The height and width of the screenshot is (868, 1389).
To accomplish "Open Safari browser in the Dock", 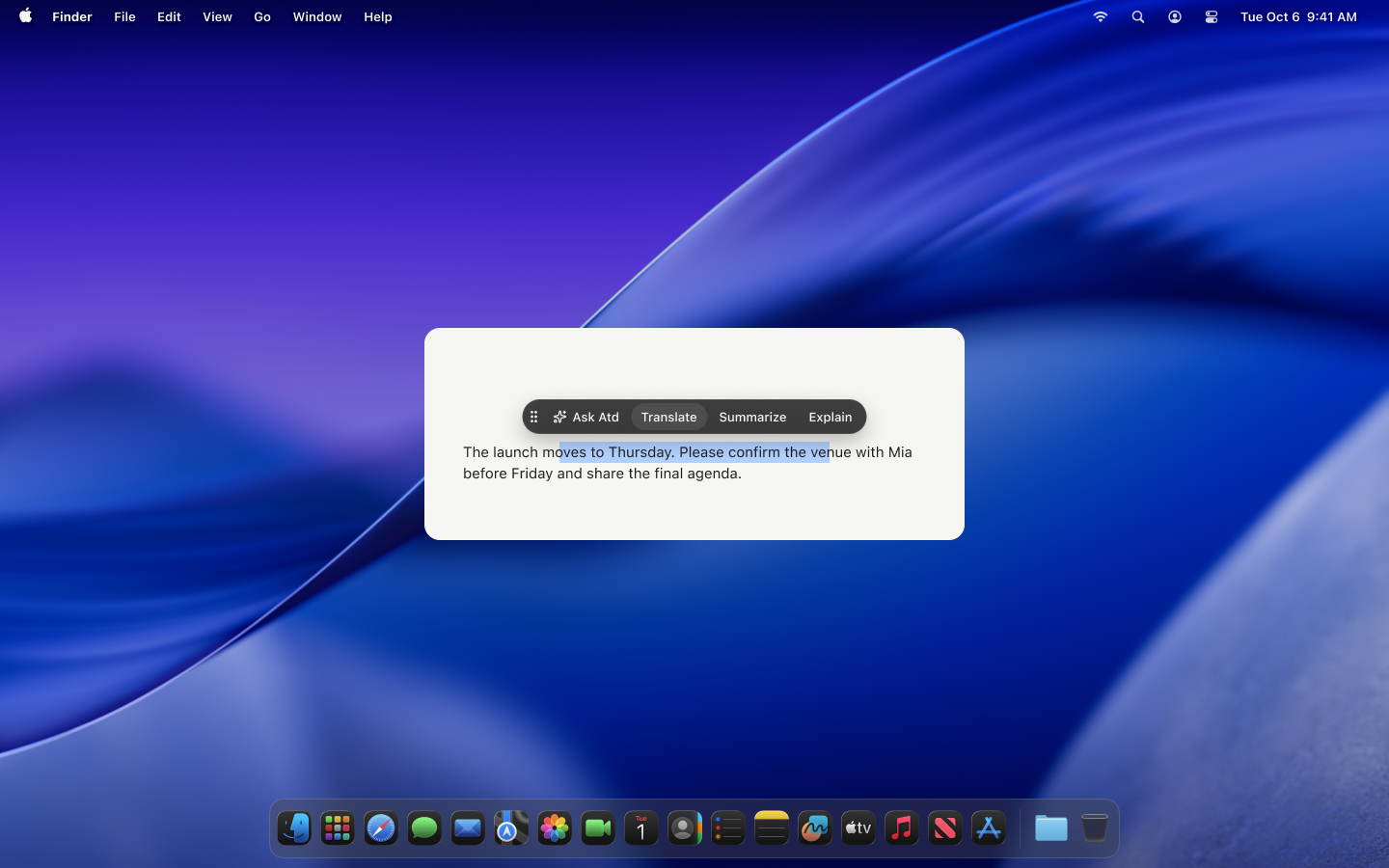I will coord(381,828).
